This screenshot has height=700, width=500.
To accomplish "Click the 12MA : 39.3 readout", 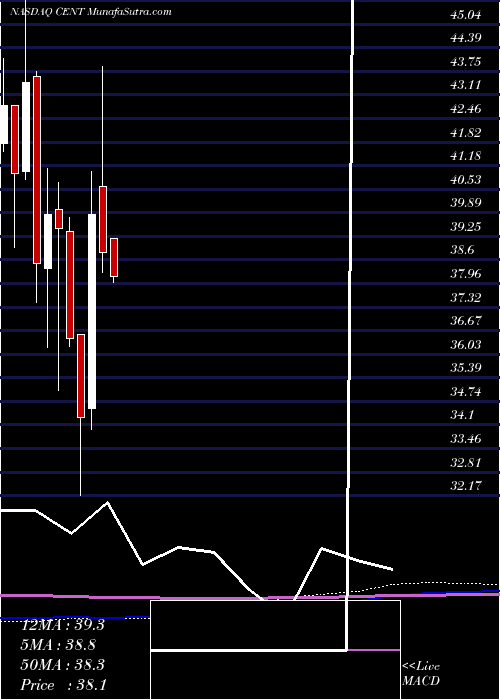I will pyautogui.click(x=62, y=625).
